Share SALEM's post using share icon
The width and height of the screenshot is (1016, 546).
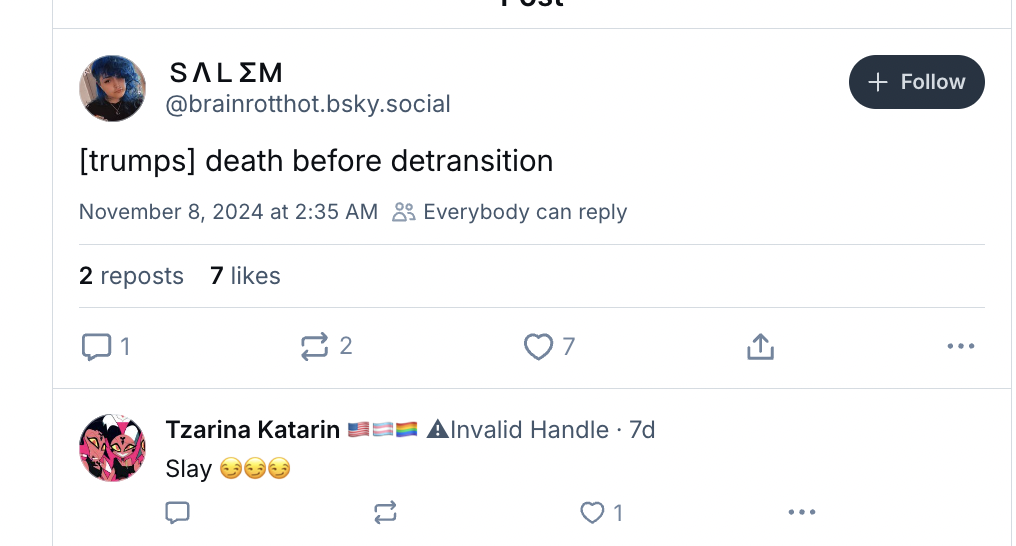(760, 347)
